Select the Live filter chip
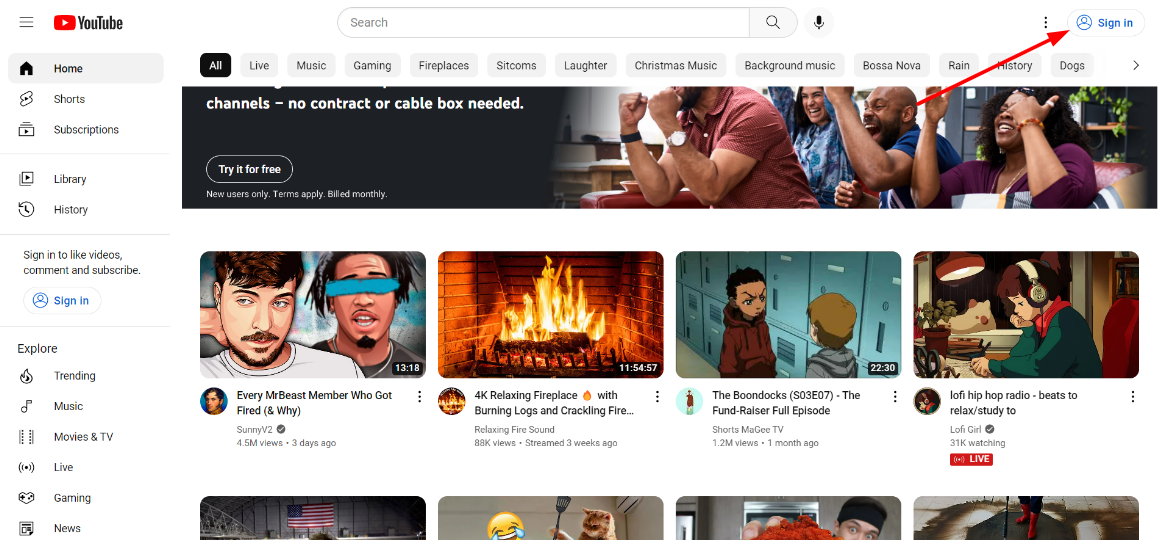 pyautogui.click(x=259, y=65)
